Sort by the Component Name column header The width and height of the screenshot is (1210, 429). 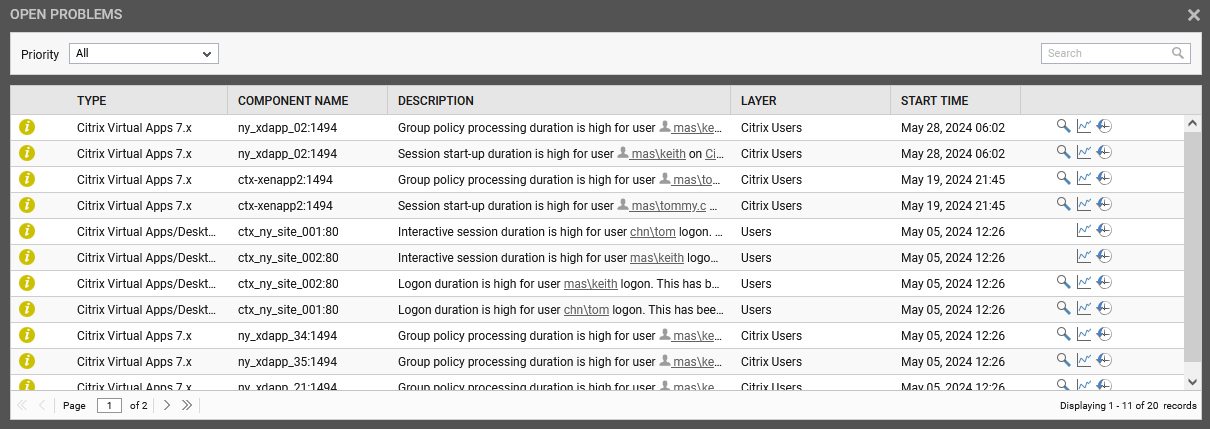(293, 101)
